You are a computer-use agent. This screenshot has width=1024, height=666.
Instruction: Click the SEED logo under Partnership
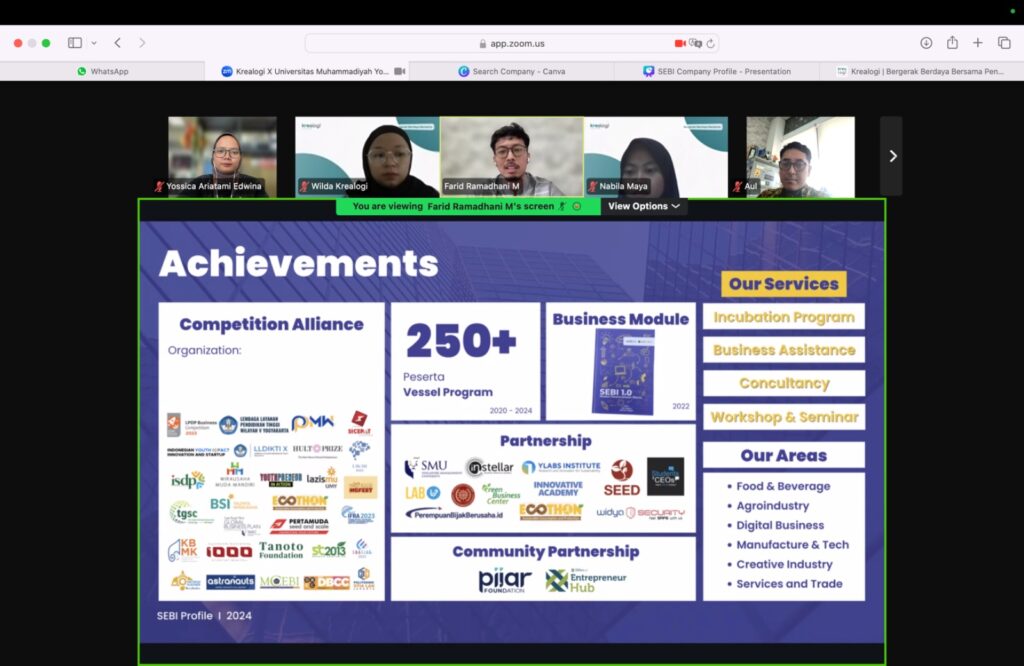tap(622, 477)
